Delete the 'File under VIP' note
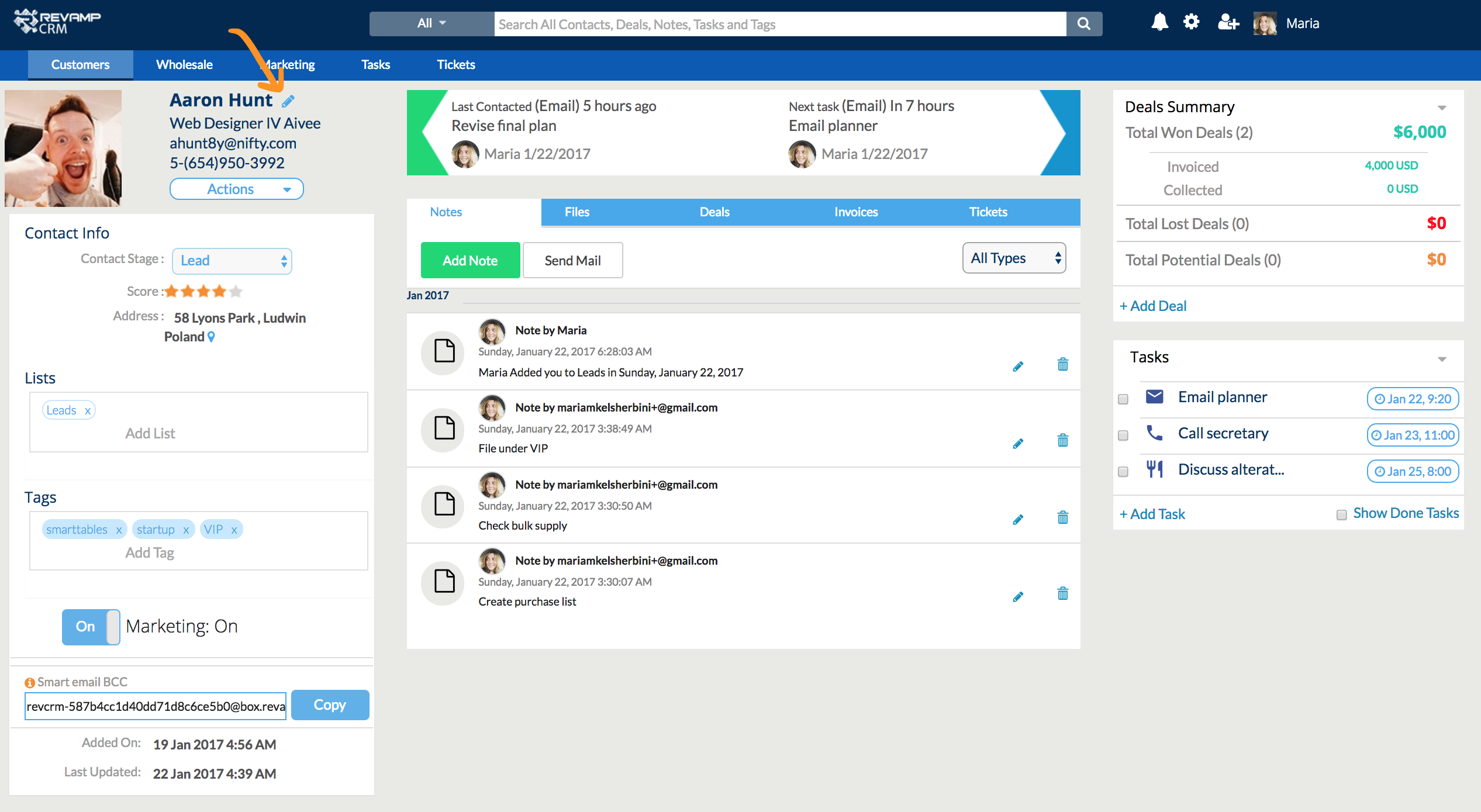Image resolution: width=1481 pixels, height=812 pixels. point(1062,440)
